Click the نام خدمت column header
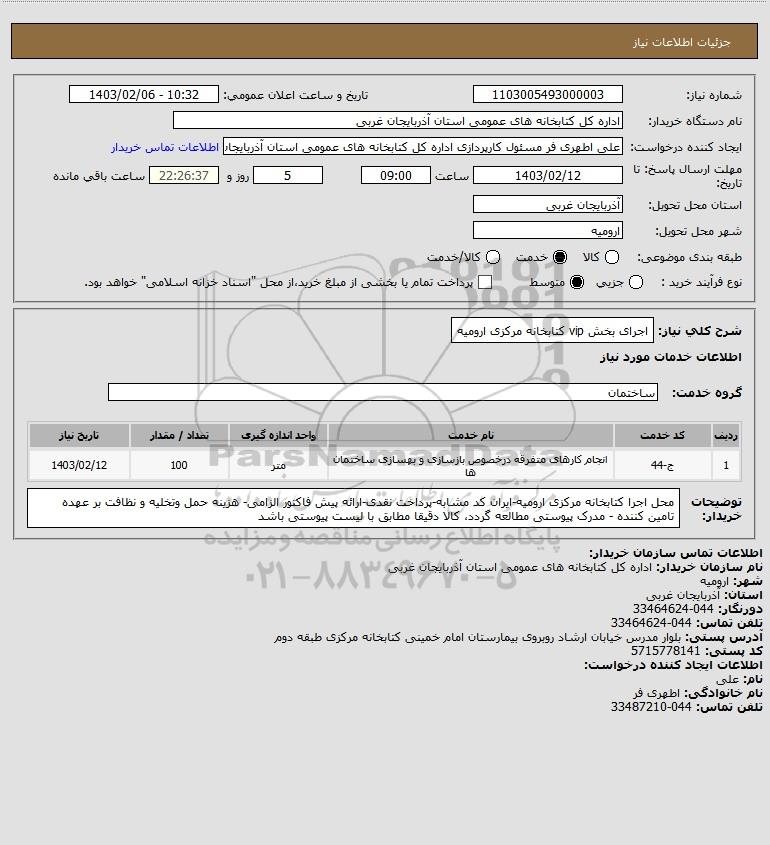770x845 pixels. coord(470,435)
